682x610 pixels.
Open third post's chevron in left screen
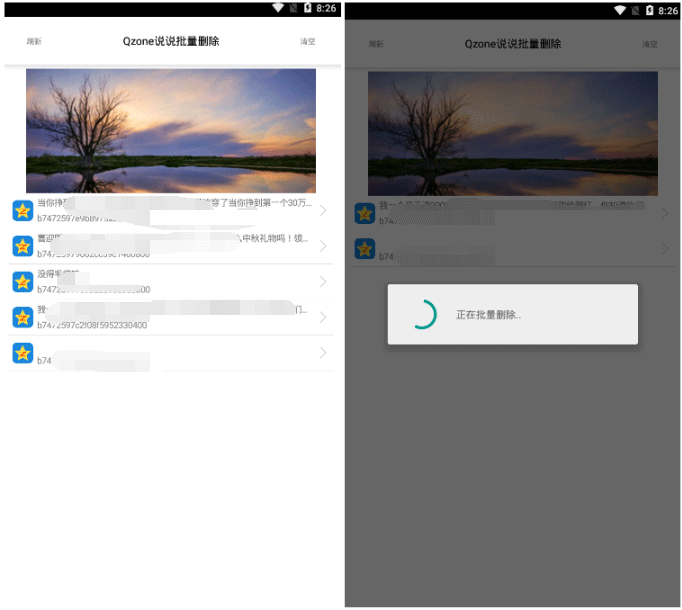click(322, 282)
